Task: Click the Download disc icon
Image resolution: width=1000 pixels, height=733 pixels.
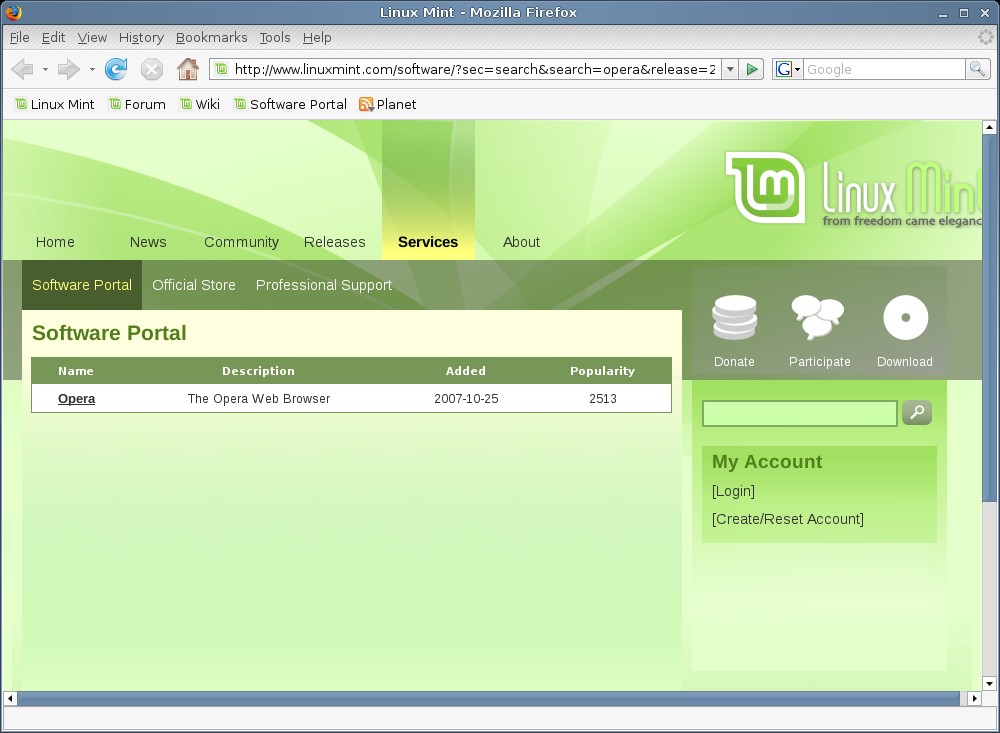Action: coord(906,317)
